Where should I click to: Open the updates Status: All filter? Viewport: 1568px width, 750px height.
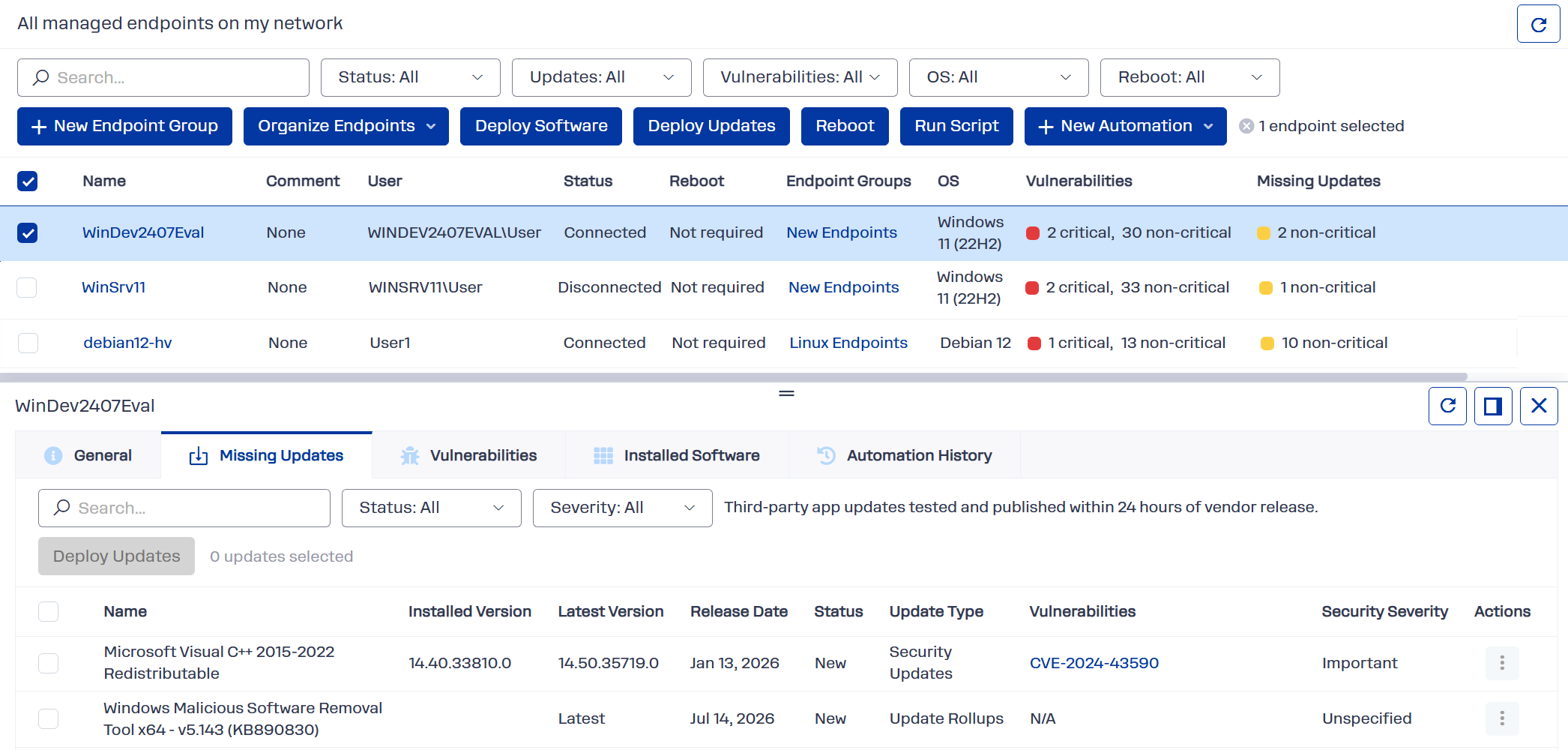tap(432, 508)
